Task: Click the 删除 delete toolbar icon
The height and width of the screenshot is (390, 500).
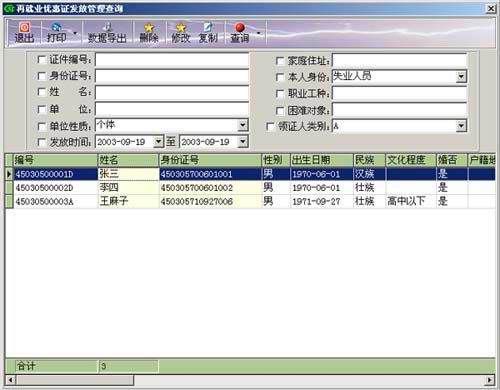Action: [x=149, y=33]
